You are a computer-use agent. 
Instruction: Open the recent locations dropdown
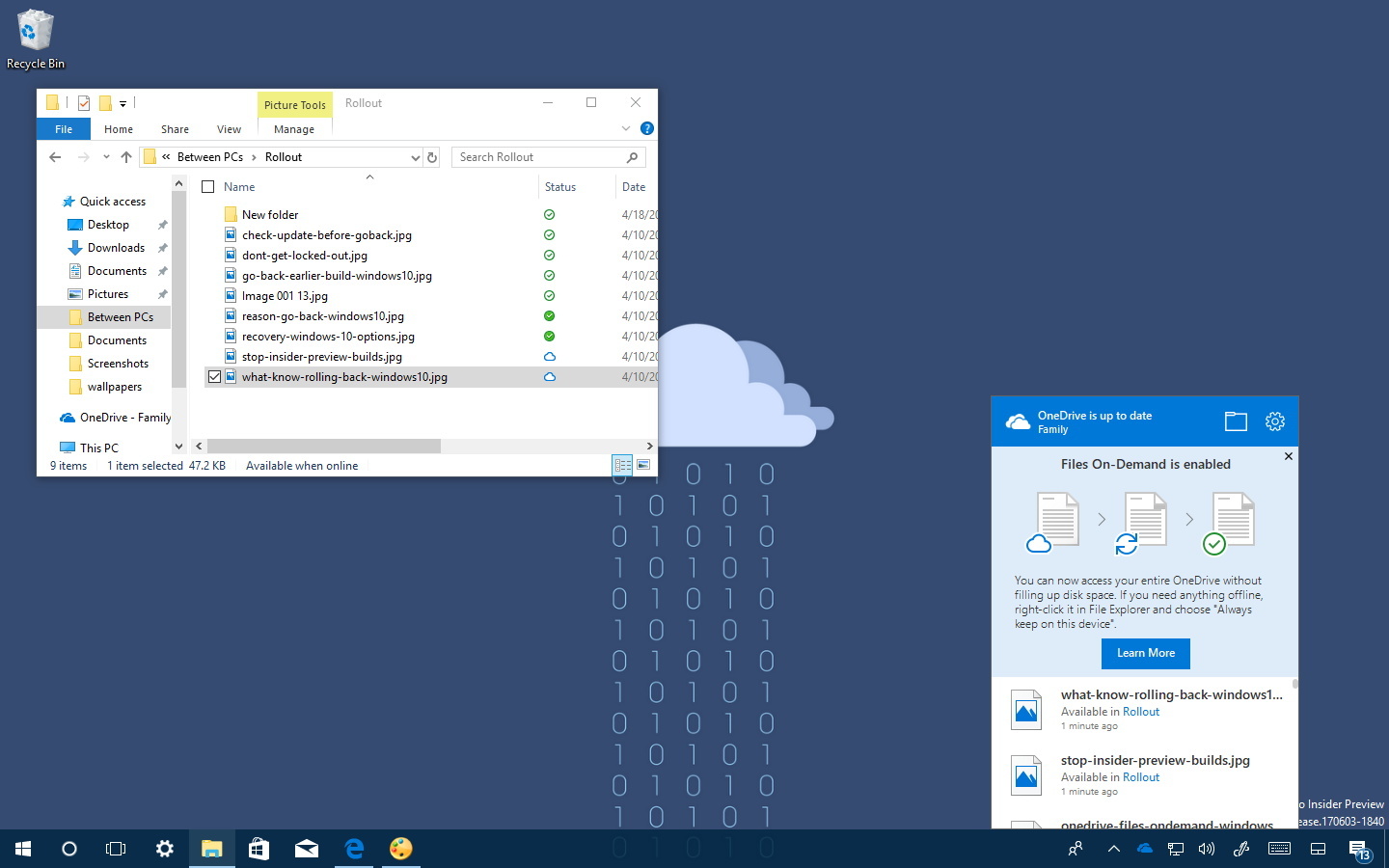[x=106, y=157]
